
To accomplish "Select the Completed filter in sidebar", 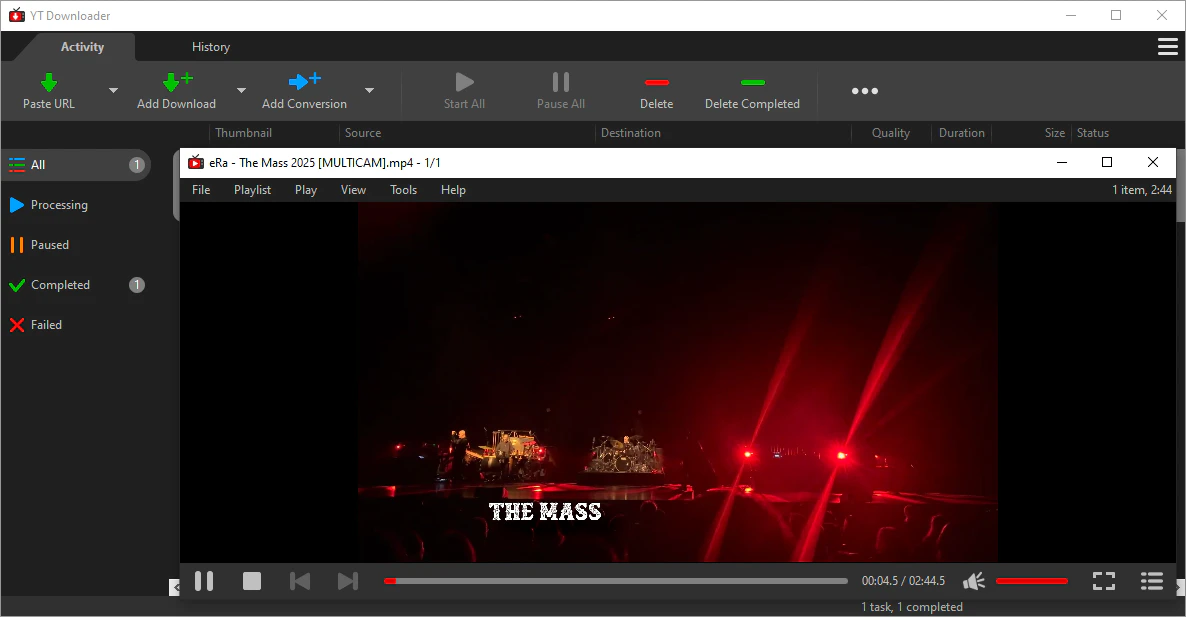I will [76, 285].
